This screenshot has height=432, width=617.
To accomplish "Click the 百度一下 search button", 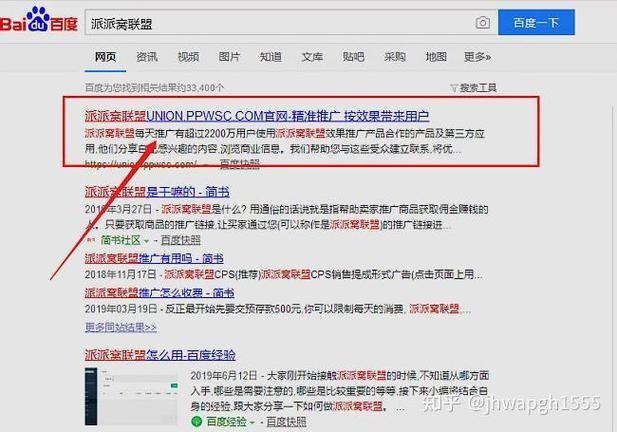I will click(x=536, y=22).
